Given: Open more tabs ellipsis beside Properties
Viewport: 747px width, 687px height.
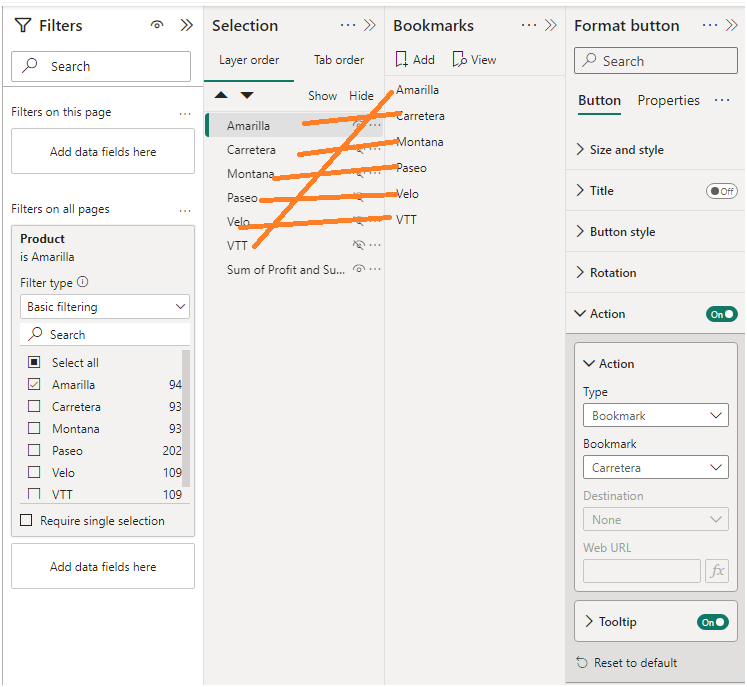Looking at the screenshot, I should click(722, 100).
